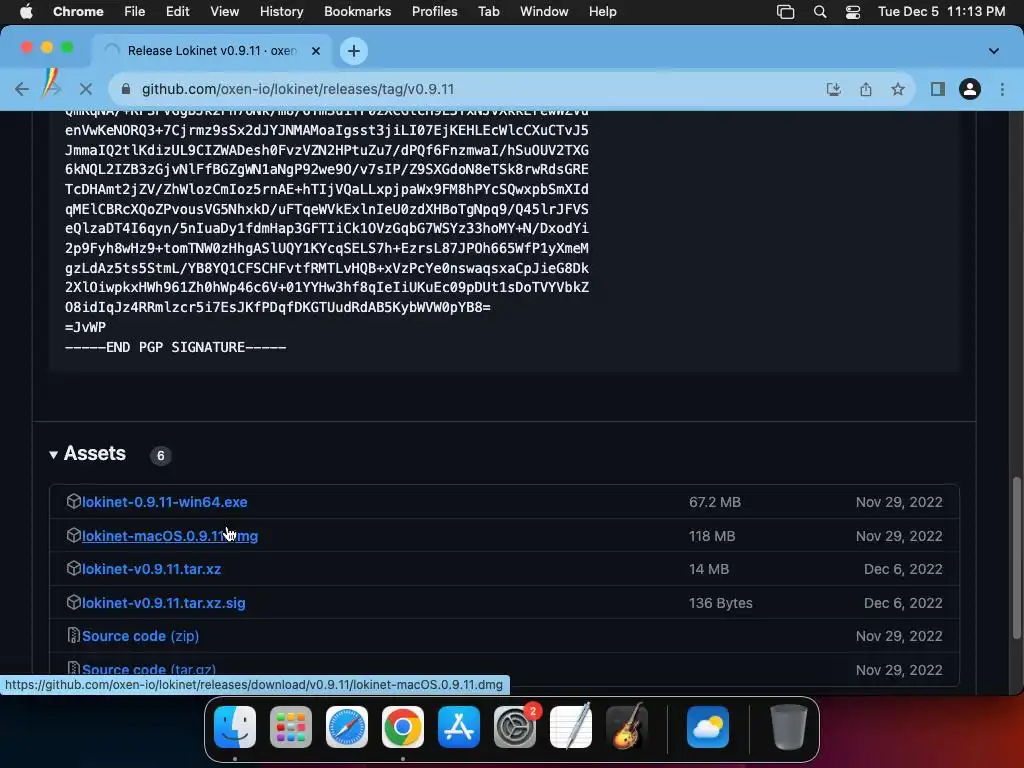
Task: Expand the tab search dropdown chevron
Action: pos(993,51)
